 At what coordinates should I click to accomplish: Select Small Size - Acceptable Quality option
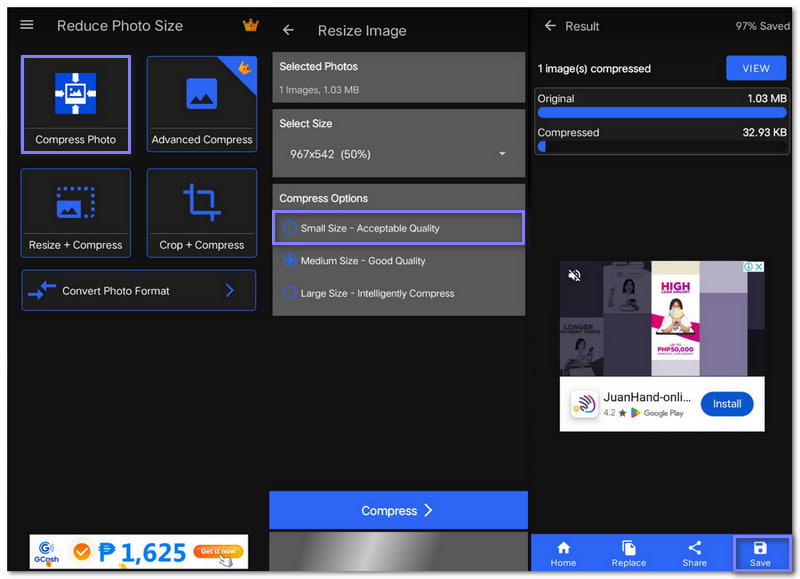(x=398, y=228)
